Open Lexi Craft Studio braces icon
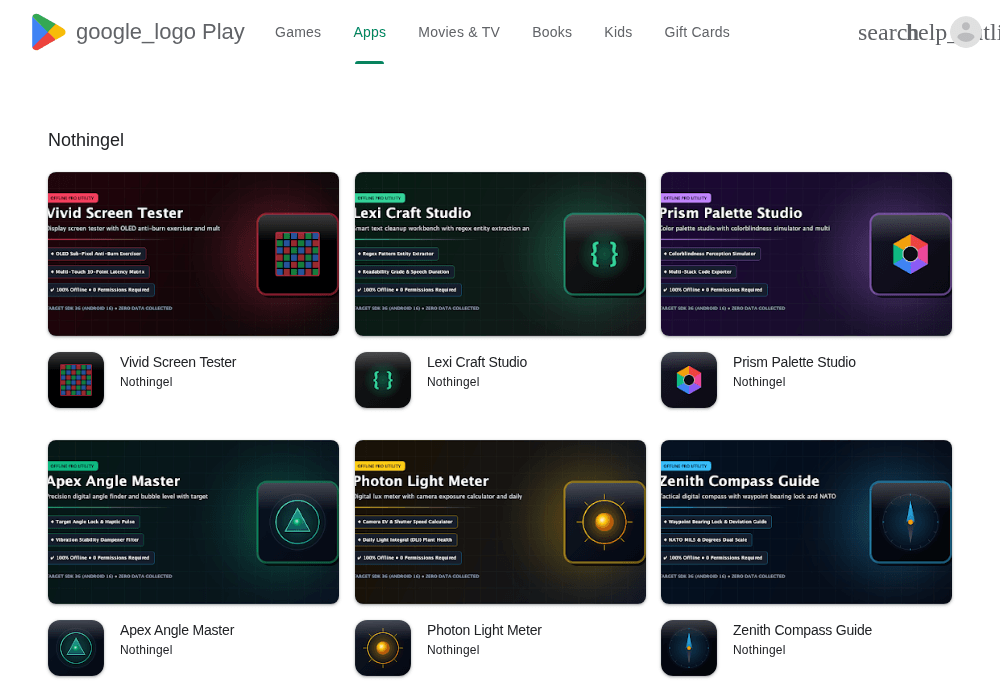 (383, 380)
